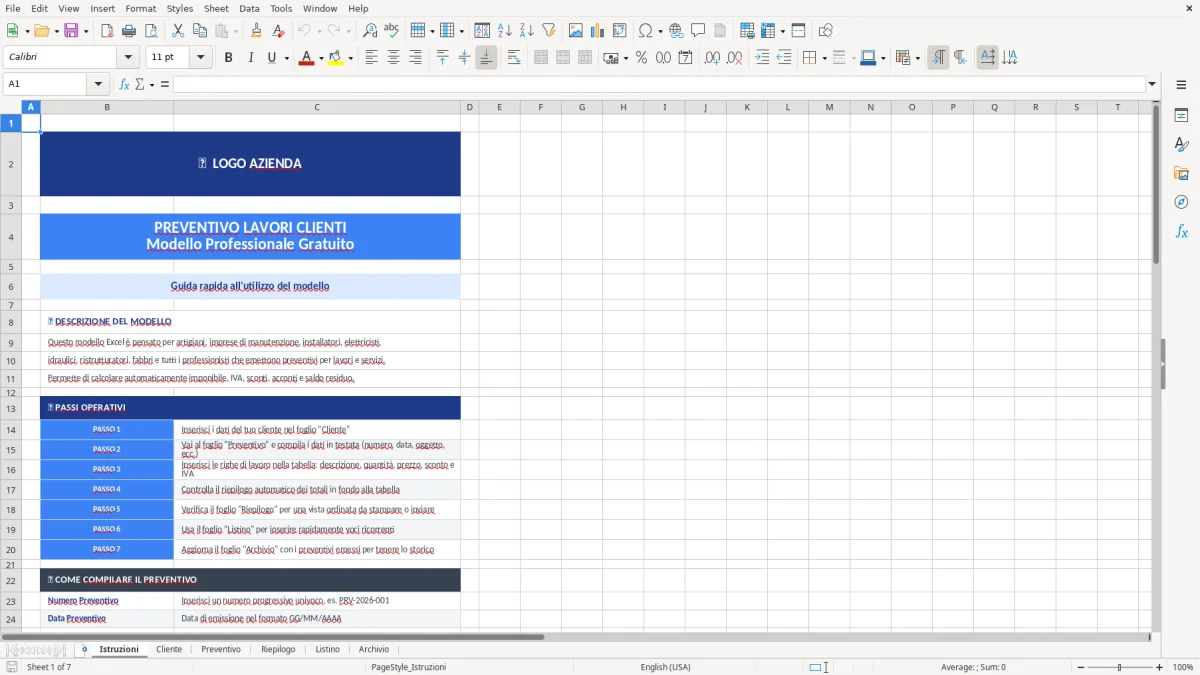The width and height of the screenshot is (1200, 675).
Task: Expand the Name Box dropdown
Action: 98,84
